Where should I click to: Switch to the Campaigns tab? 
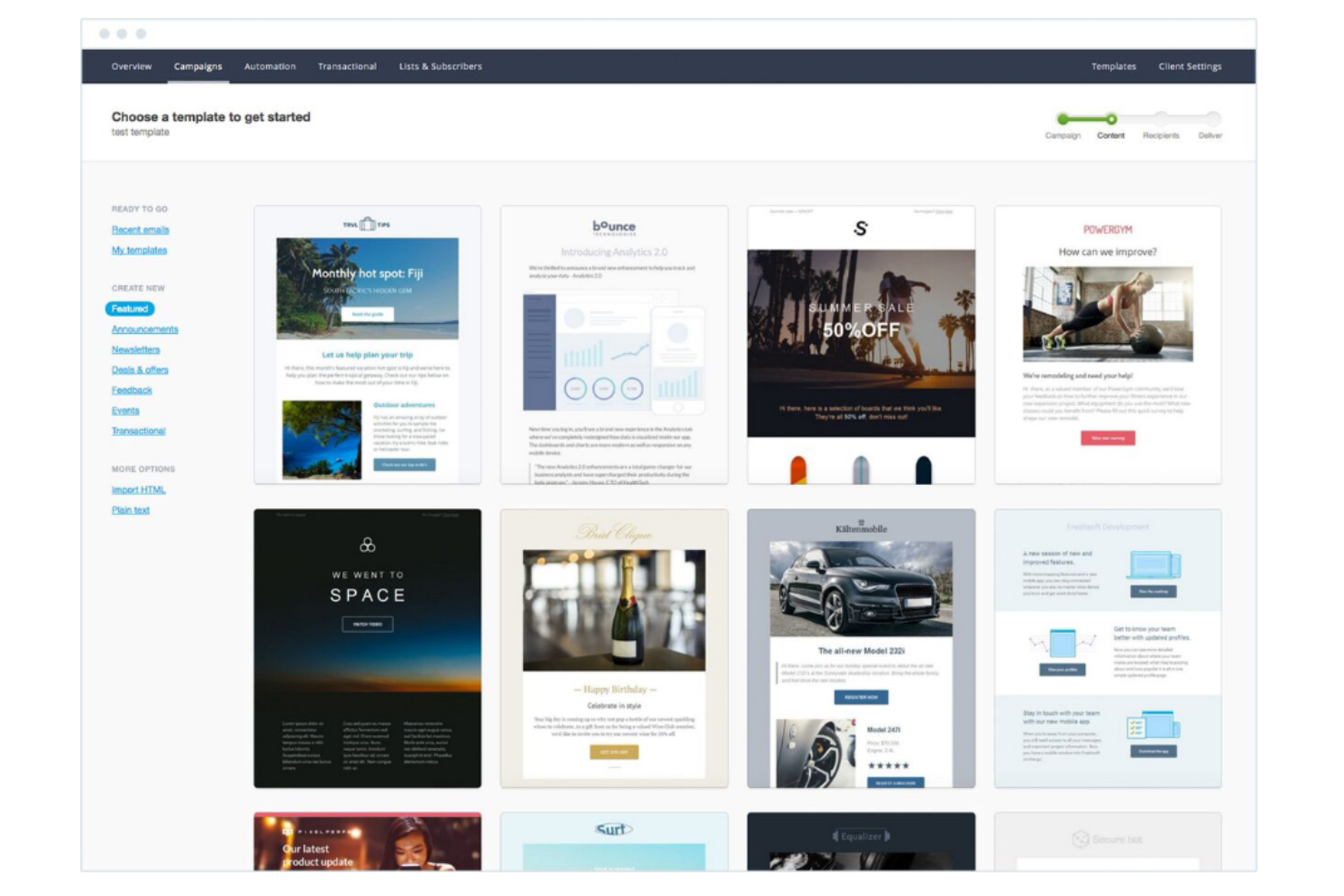(x=198, y=66)
